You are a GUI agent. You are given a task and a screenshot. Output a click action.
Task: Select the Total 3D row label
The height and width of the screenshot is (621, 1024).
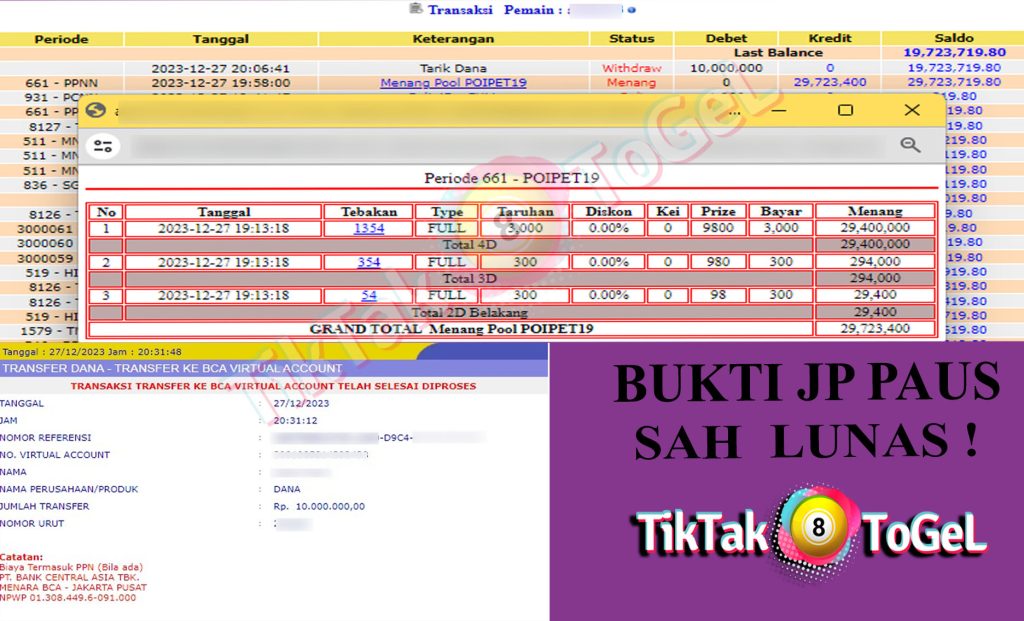click(x=470, y=278)
